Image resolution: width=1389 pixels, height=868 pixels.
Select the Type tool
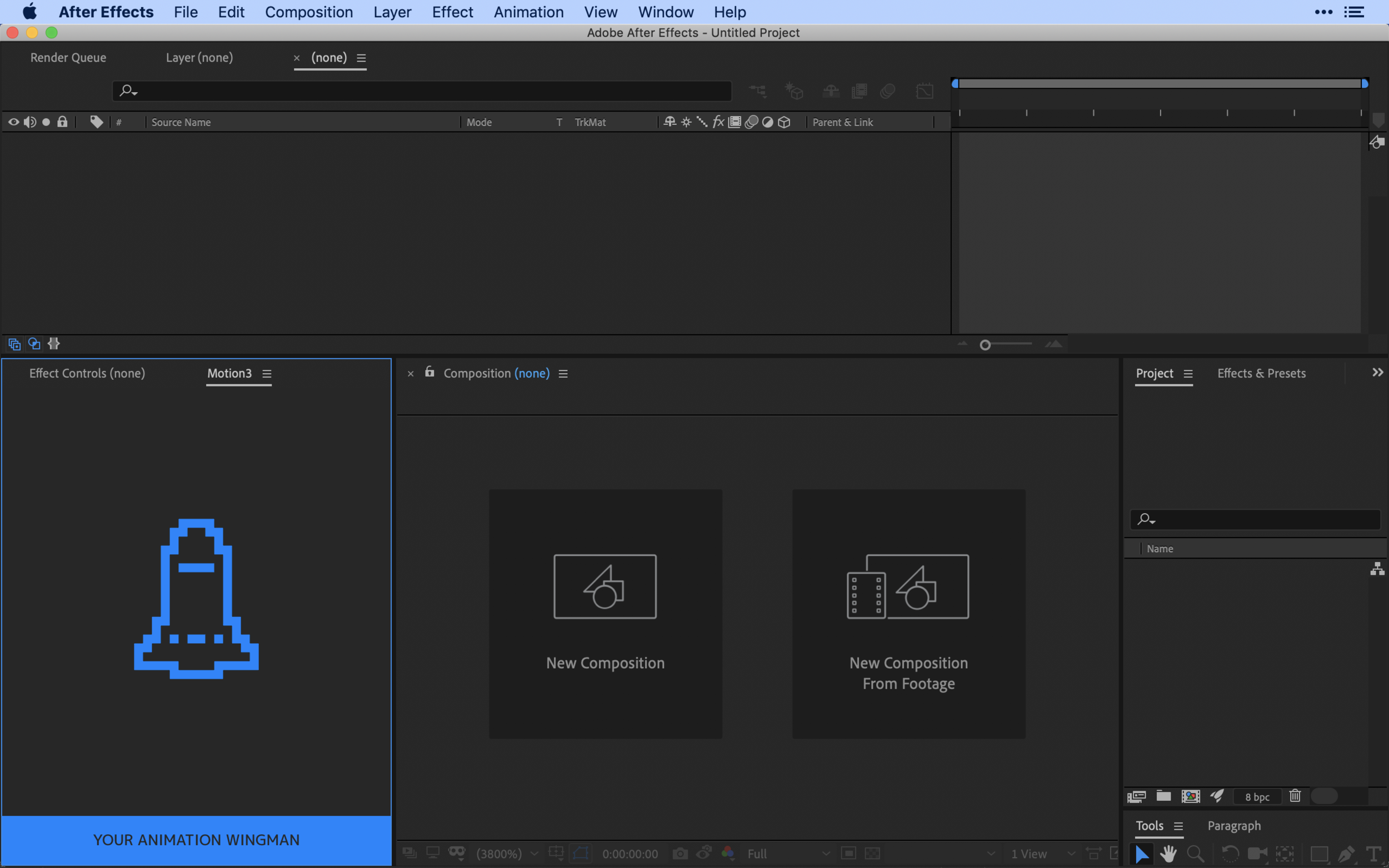1373,854
